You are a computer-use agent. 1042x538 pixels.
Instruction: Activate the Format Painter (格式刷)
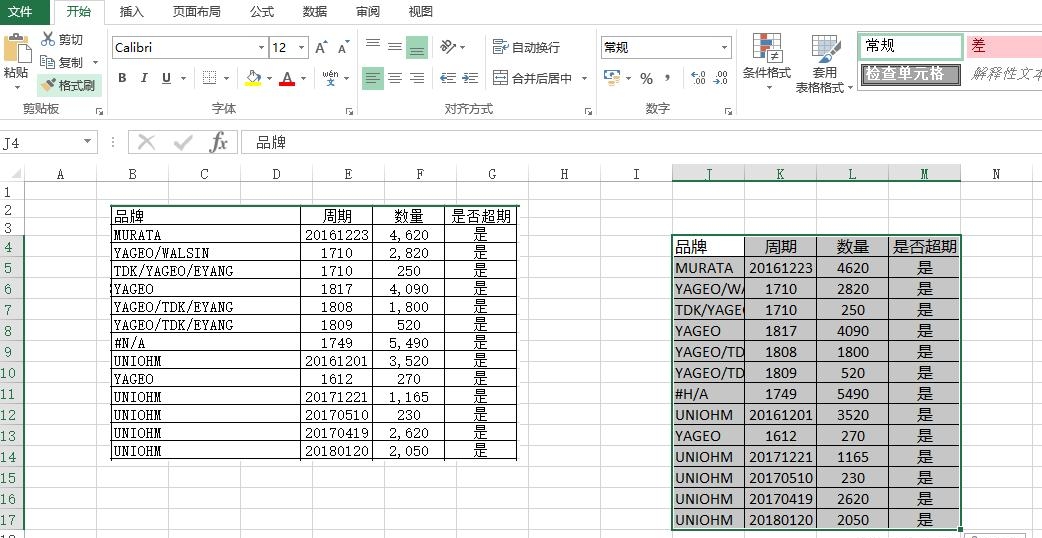[68, 85]
